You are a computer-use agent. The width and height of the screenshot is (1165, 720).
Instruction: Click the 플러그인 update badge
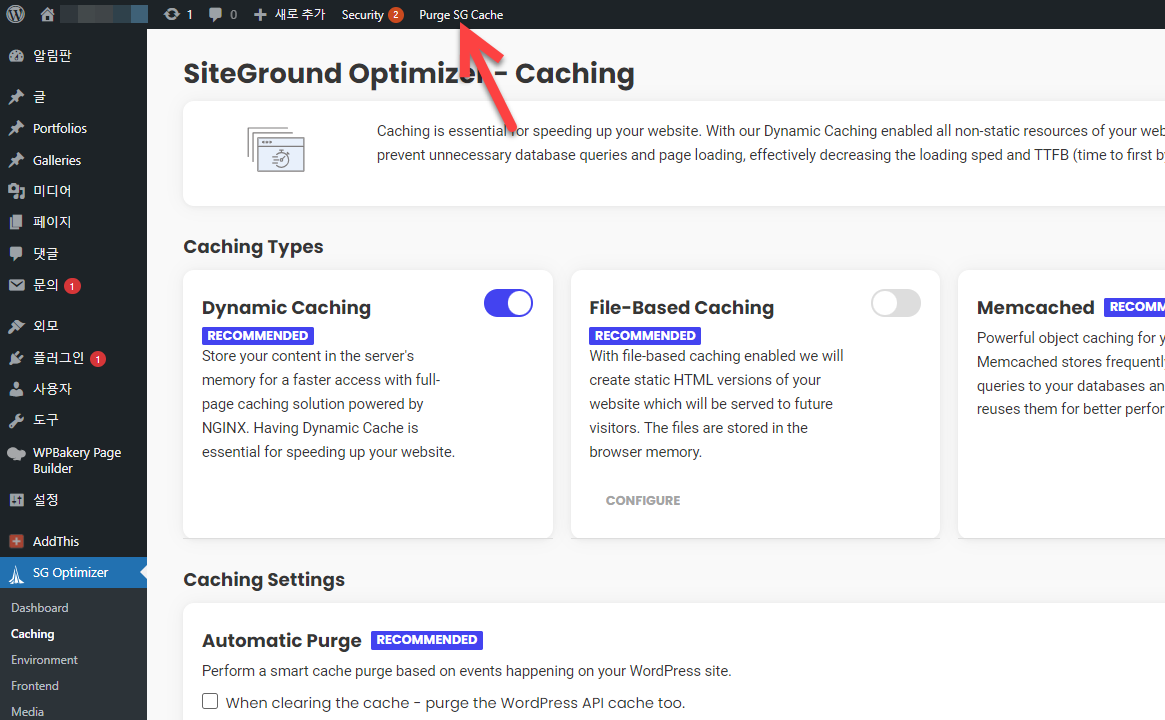point(97,360)
